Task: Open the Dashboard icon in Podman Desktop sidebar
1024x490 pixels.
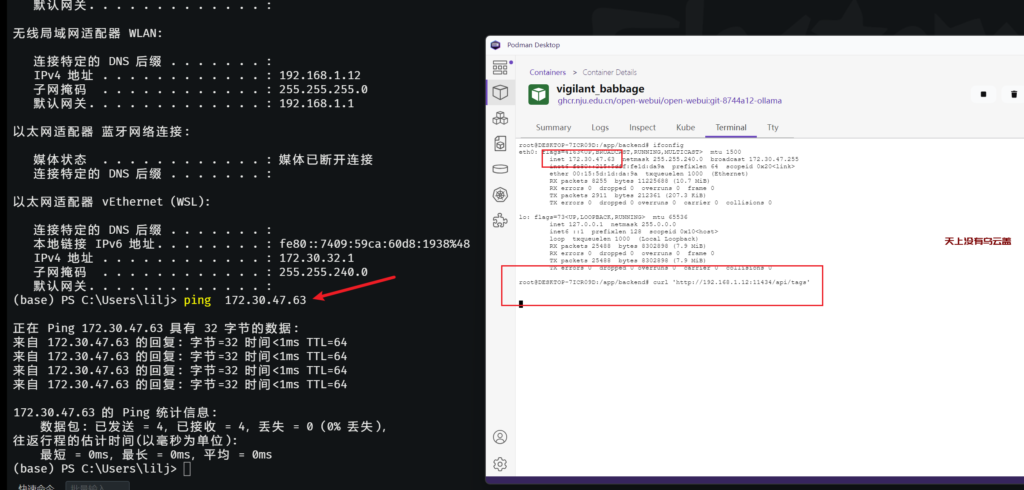Action: 500,67
